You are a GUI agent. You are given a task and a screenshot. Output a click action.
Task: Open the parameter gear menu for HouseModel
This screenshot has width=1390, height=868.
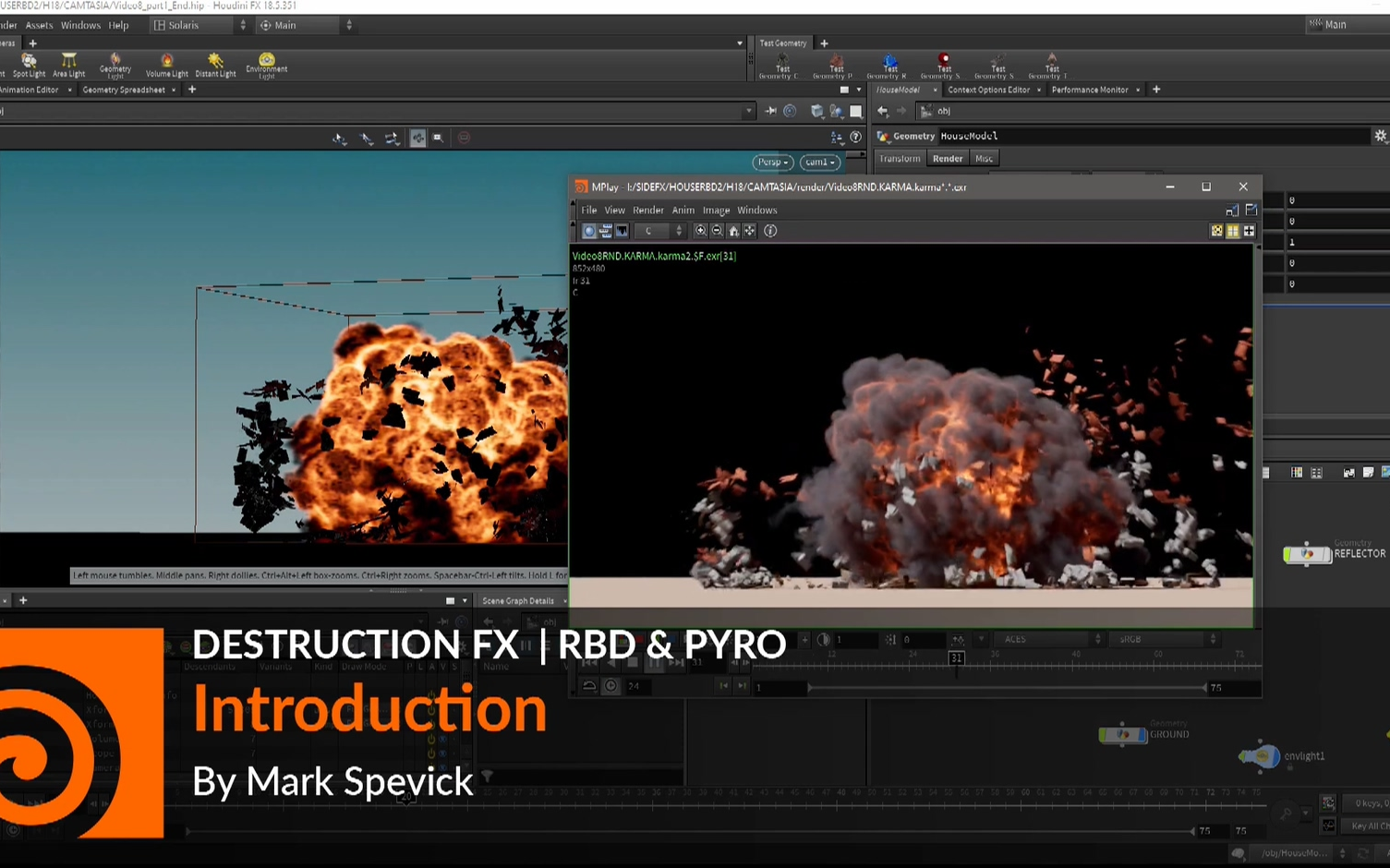[x=1380, y=136]
